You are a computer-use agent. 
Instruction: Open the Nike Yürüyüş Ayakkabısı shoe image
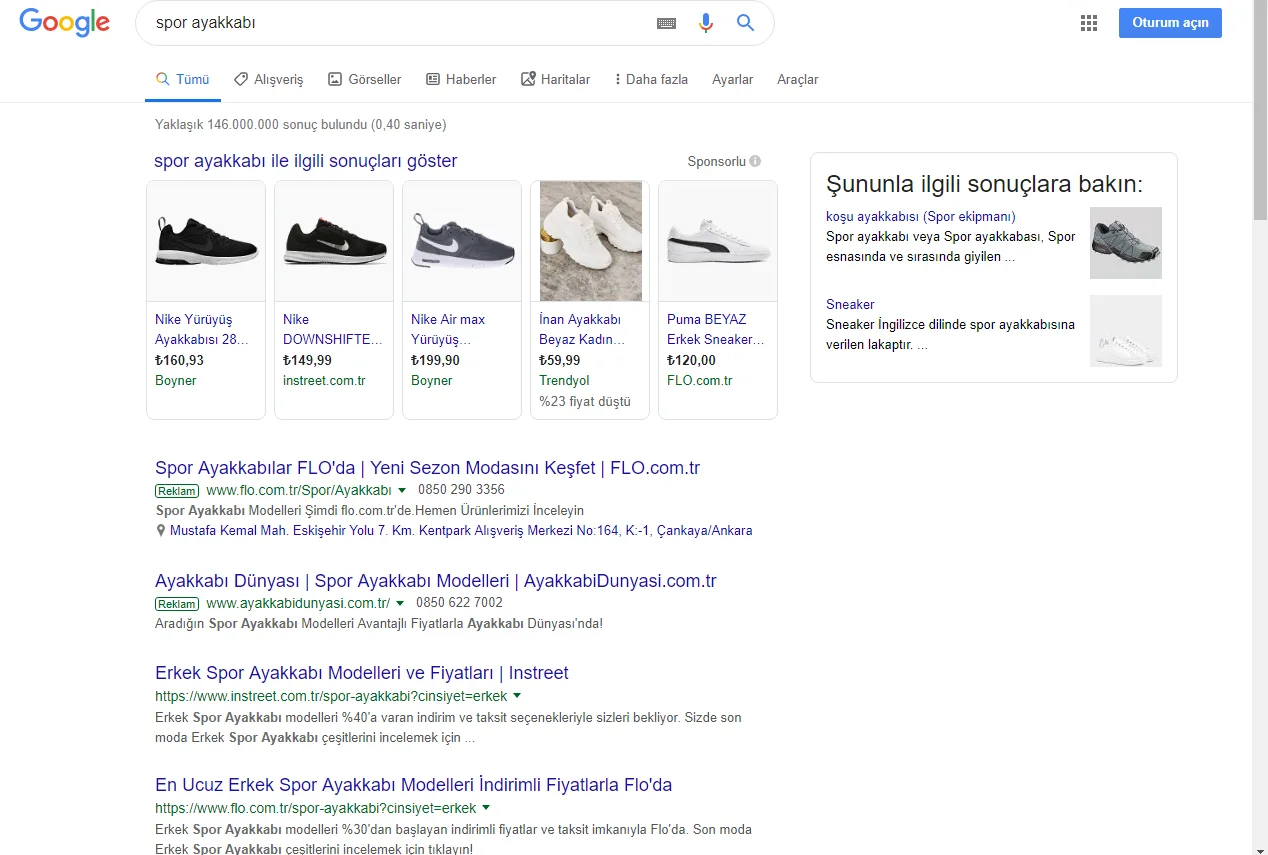pos(206,241)
